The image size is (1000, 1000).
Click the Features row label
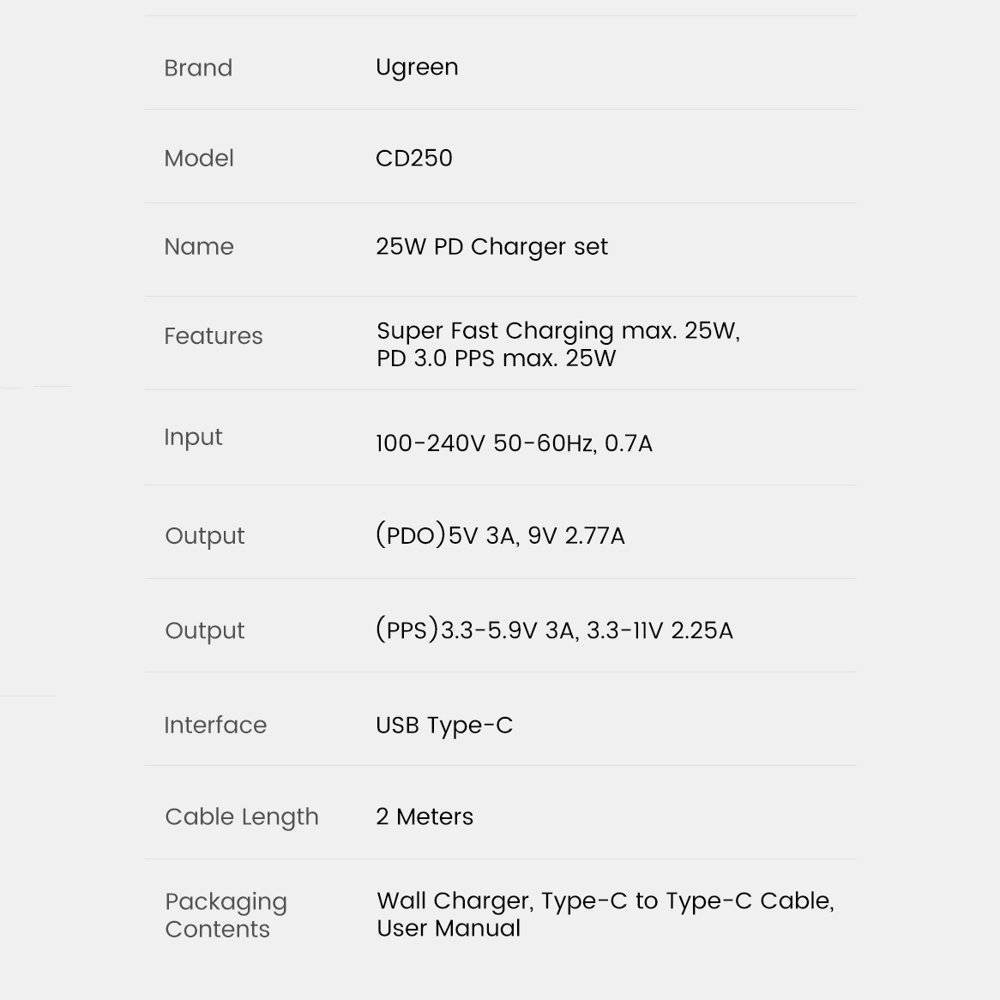(213, 336)
